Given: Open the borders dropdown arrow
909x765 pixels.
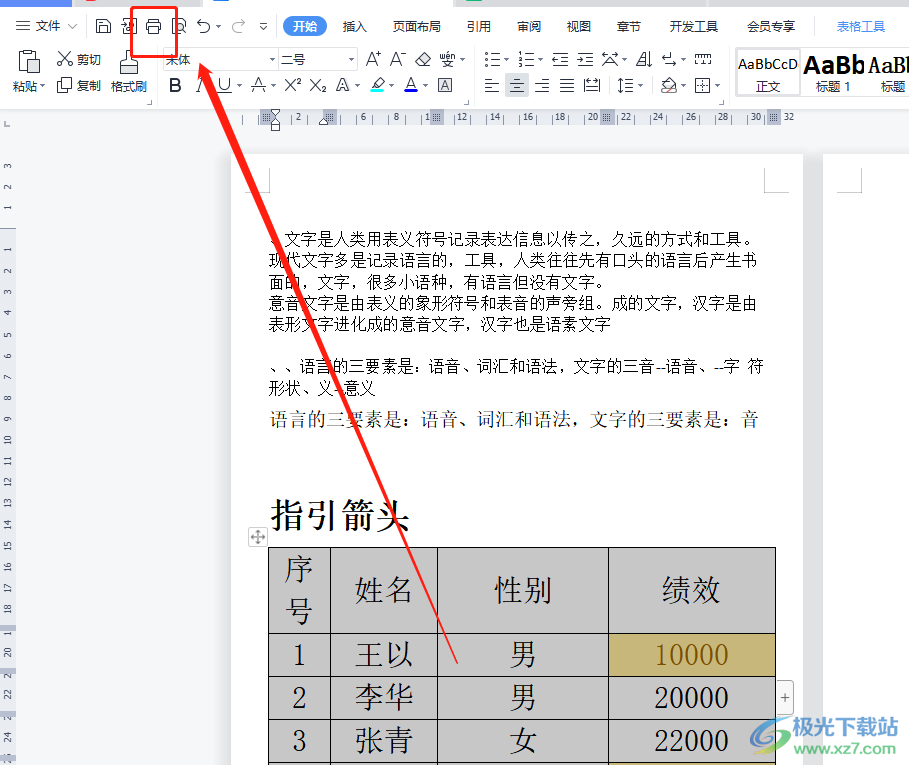Looking at the screenshot, I should [718, 86].
